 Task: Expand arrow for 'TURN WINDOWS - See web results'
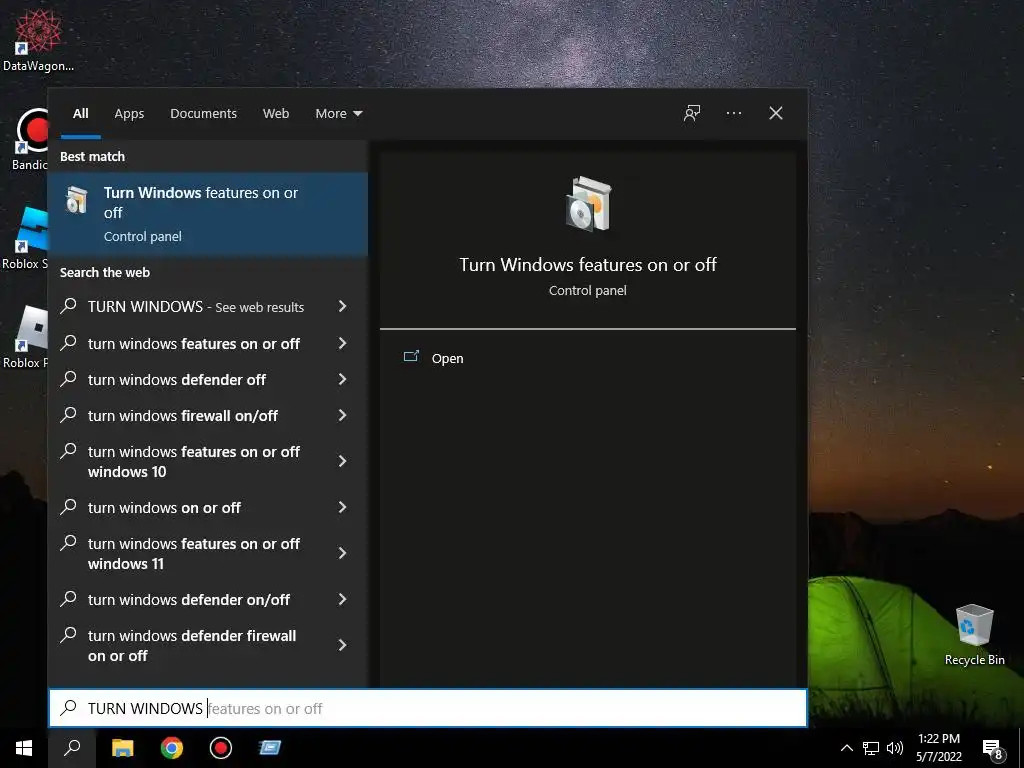point(342,306)
